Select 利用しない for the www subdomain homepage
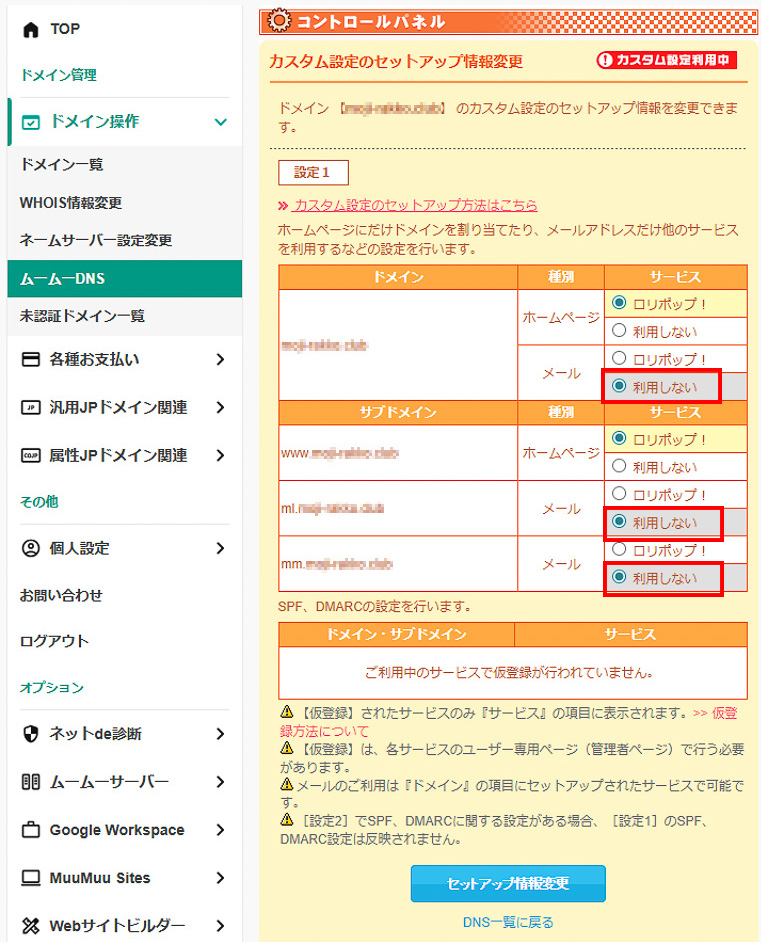 619,466
